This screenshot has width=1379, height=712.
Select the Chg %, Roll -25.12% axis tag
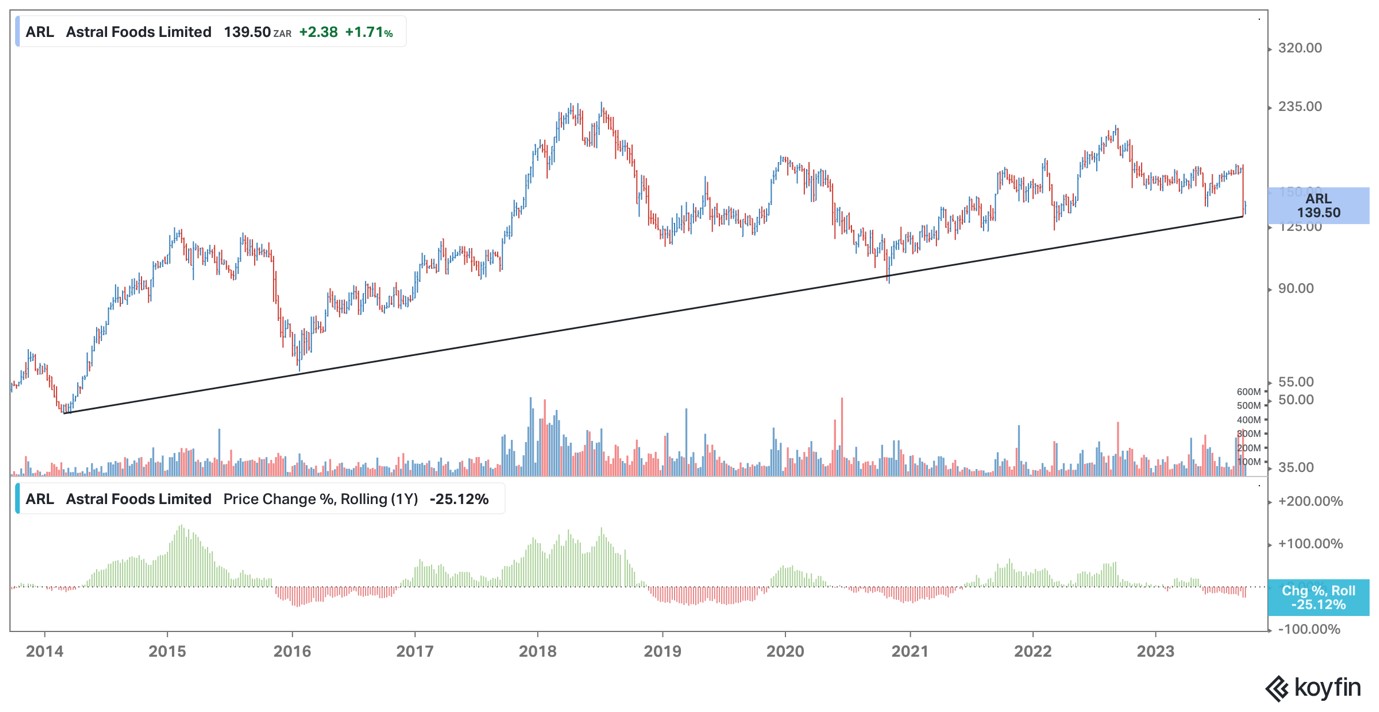[x=1318, y=598]
